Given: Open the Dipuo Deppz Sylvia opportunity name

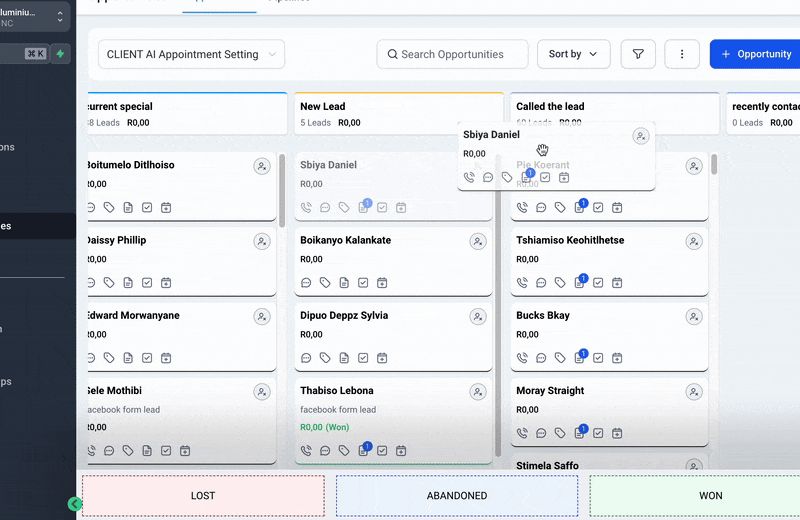Looking at the screenshot, I should [x=344, y=315].
